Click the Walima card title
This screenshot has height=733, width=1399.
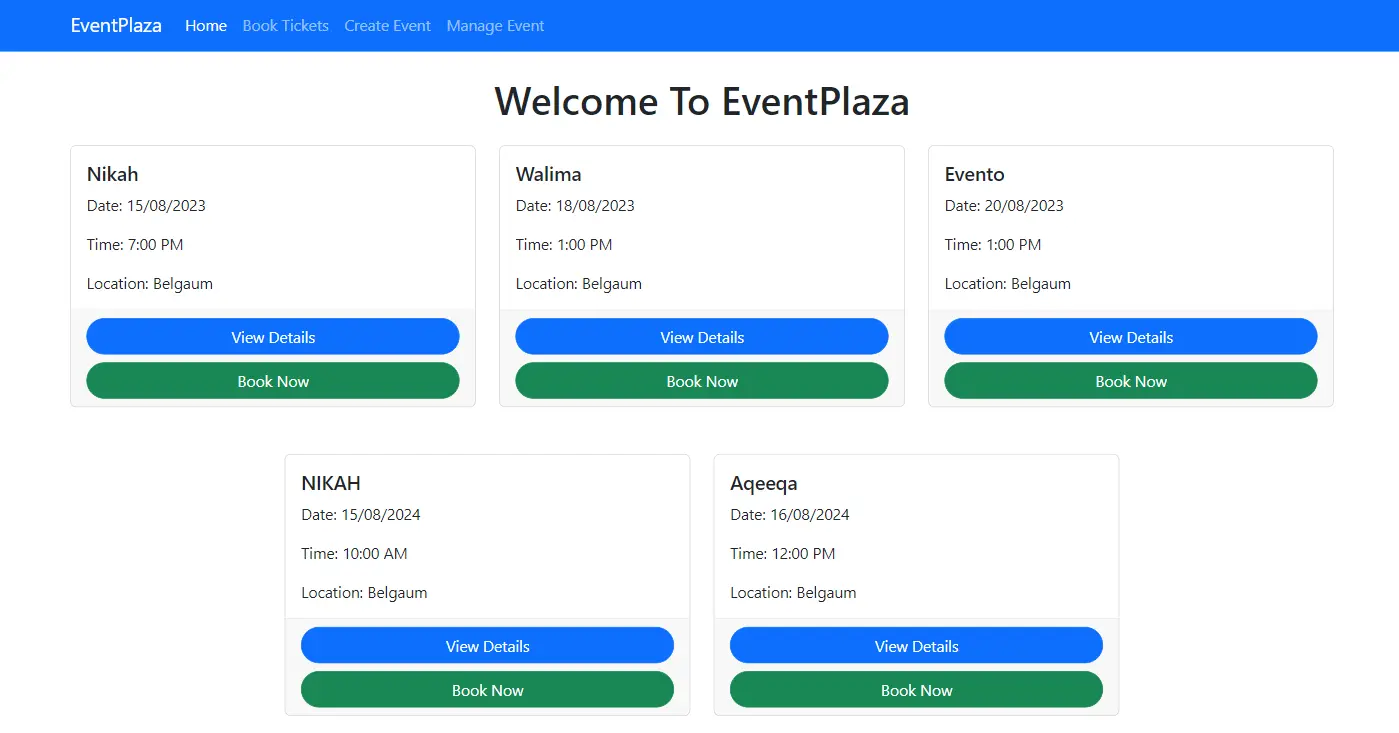(548, 174)
